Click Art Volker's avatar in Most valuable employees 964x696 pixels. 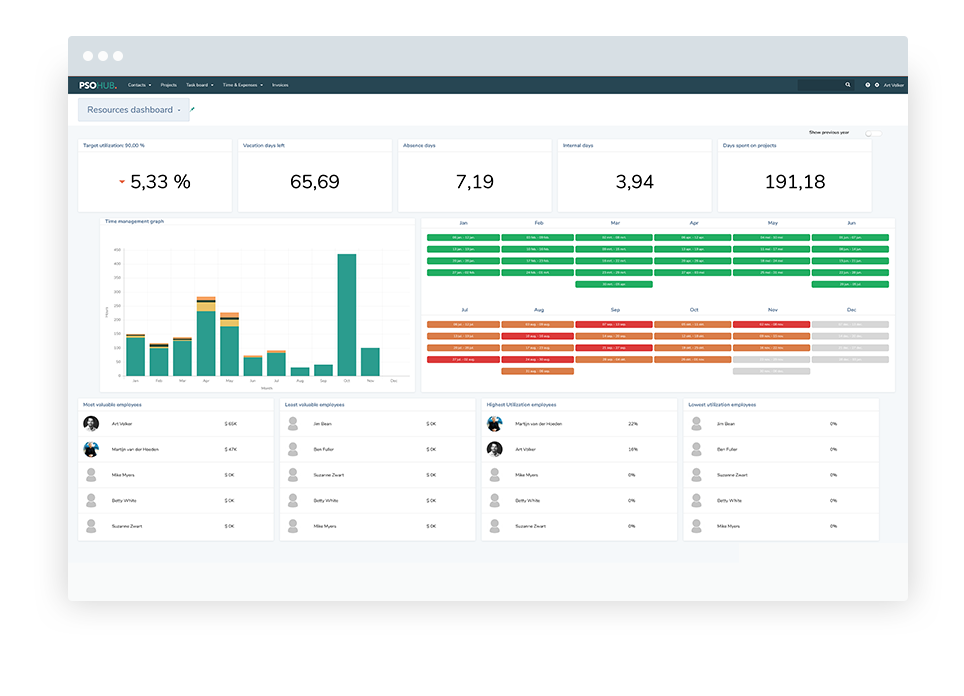point(91,424)
